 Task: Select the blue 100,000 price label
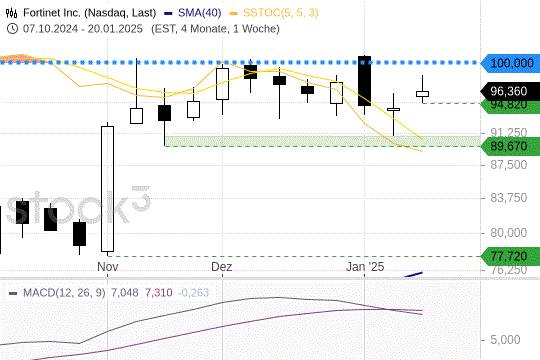(x=510, y=63)
